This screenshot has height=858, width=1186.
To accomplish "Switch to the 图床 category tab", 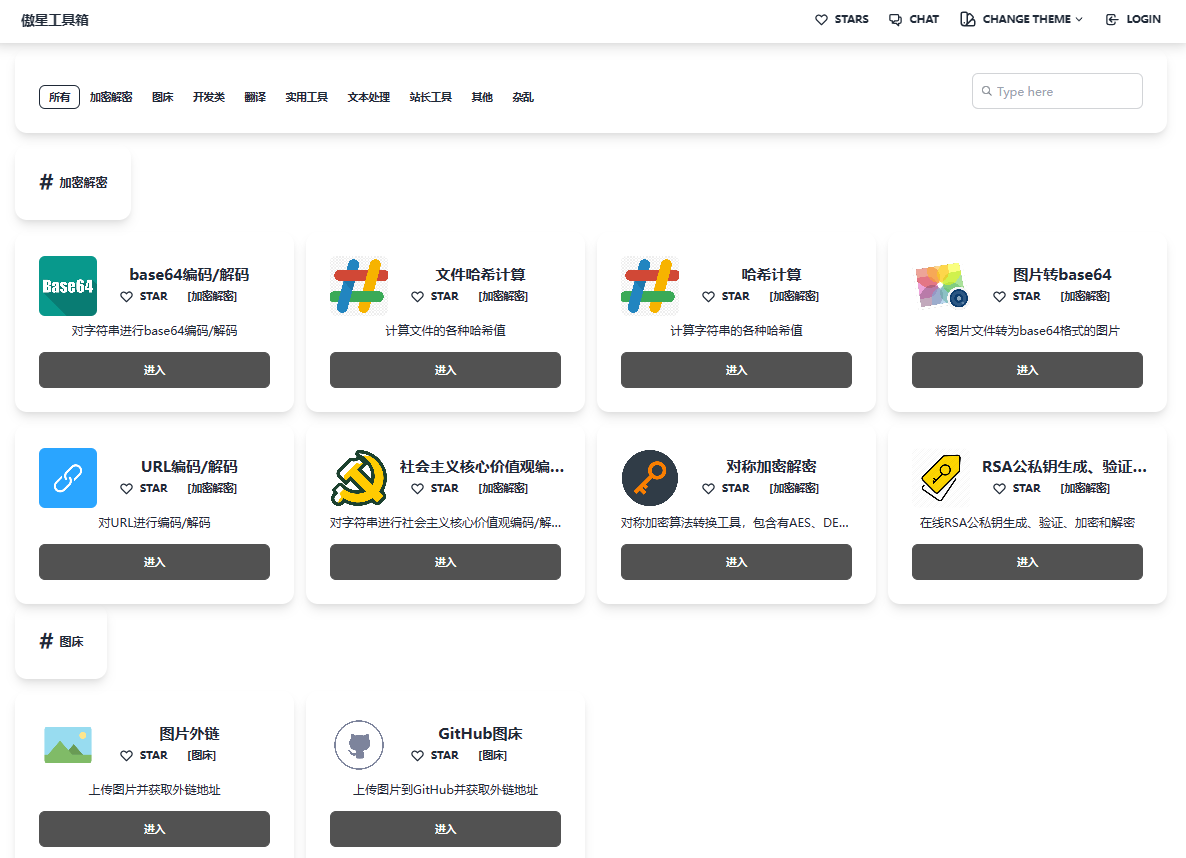I will 162,97.
